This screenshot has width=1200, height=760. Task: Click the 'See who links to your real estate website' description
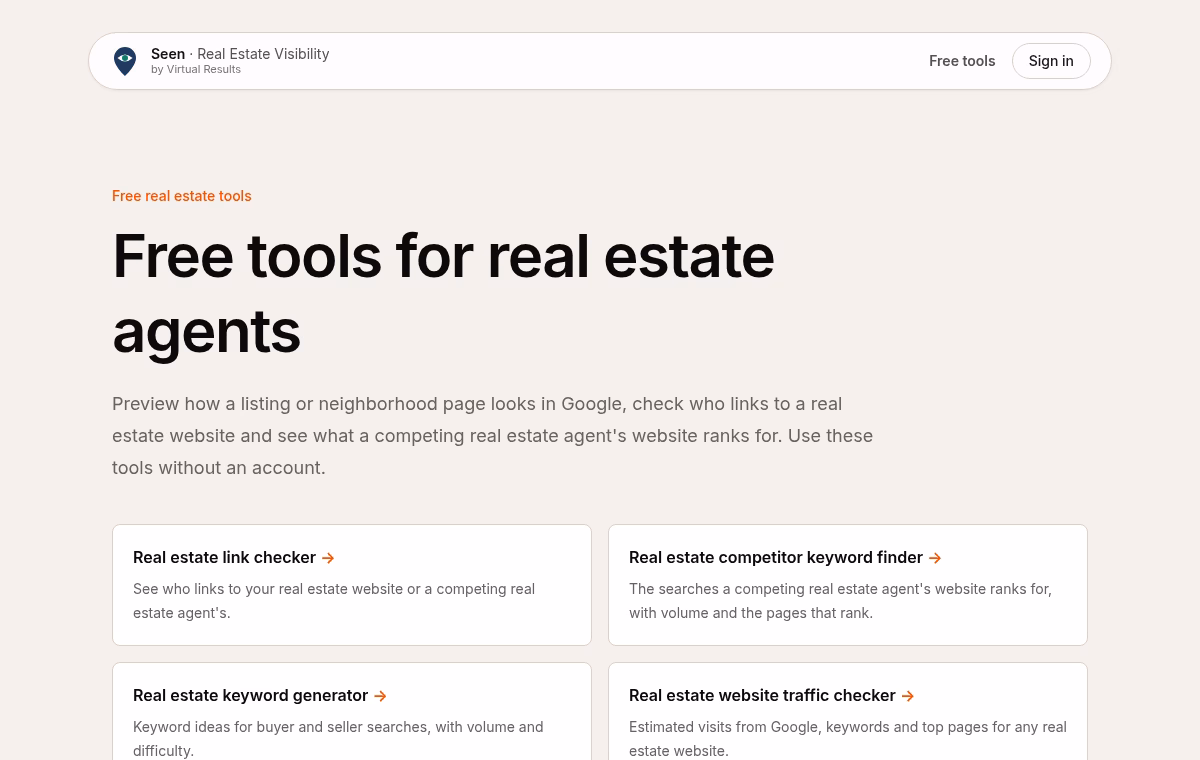point(334,601)
